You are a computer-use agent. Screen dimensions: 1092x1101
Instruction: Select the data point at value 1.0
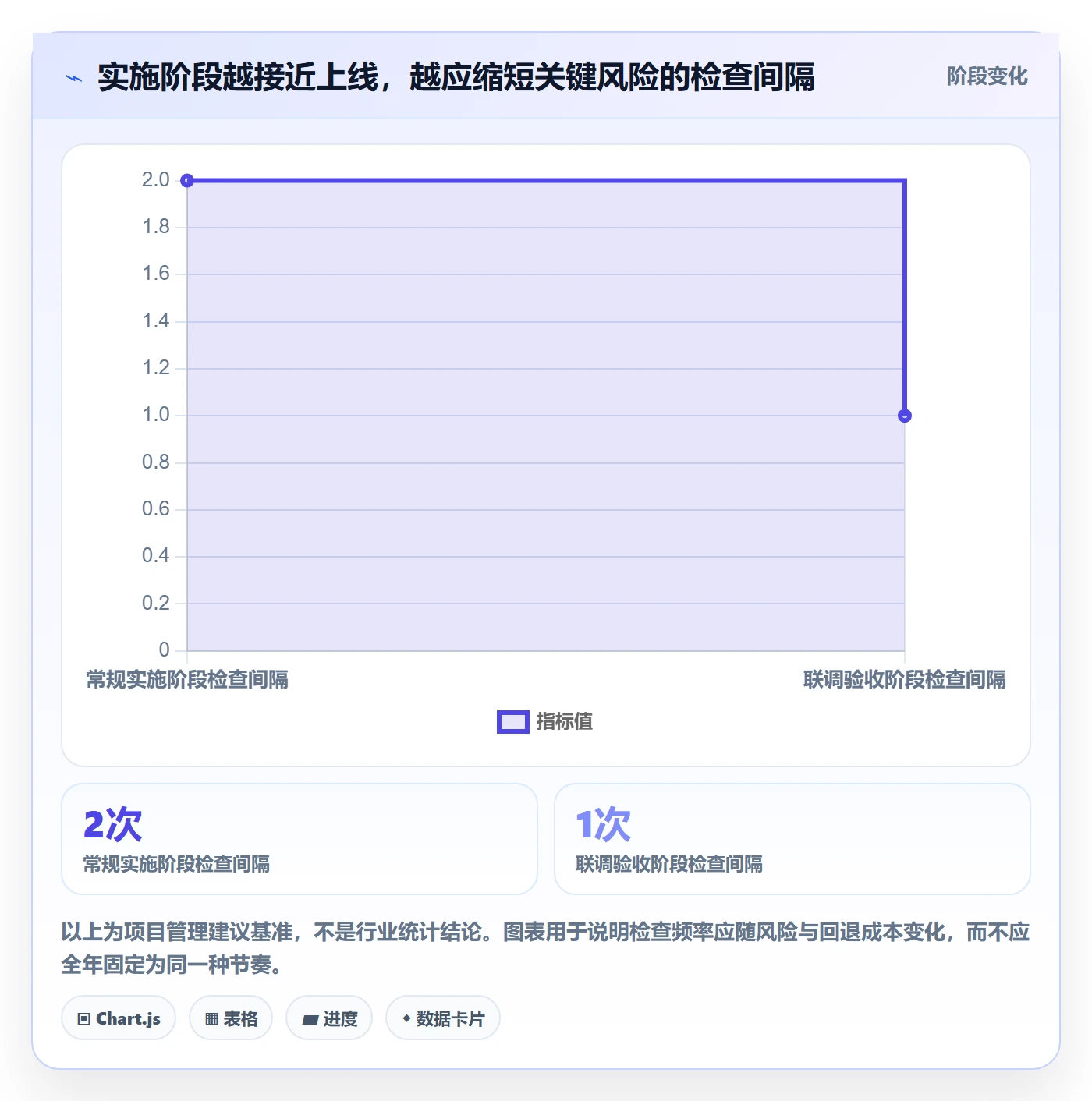click(x=905, y=416)
